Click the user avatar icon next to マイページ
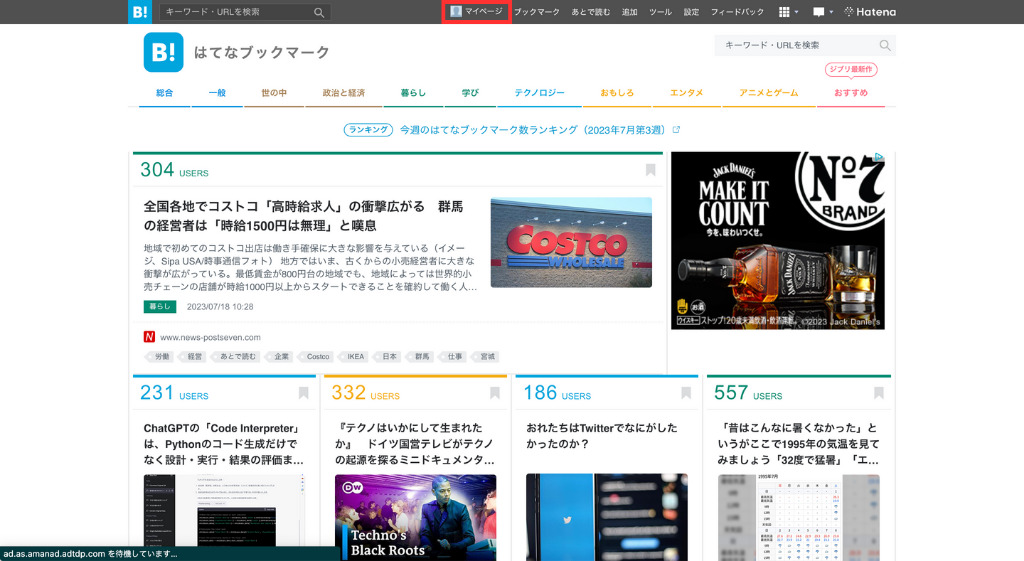This screenshot has width=1024, height=561. click(456, 11)
